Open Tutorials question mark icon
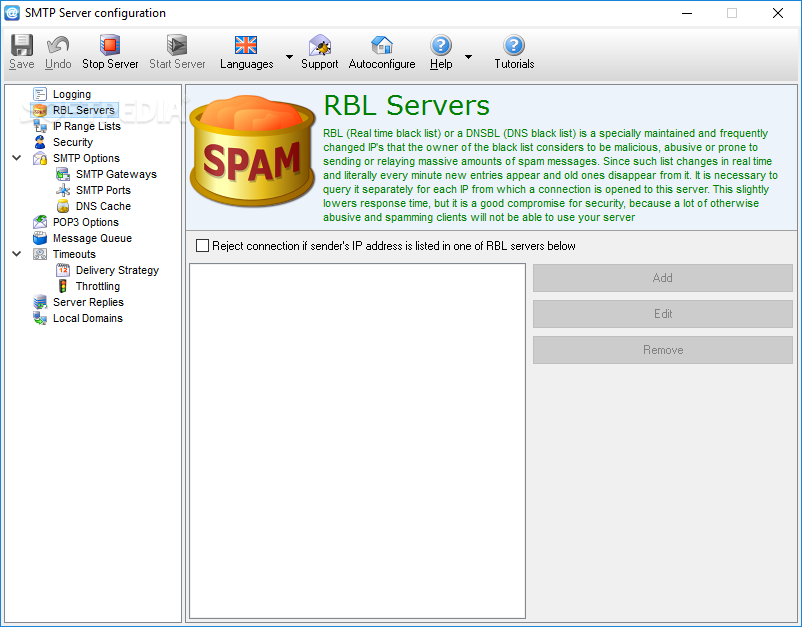The image size is (802, 627). click(x=514, y=45)
